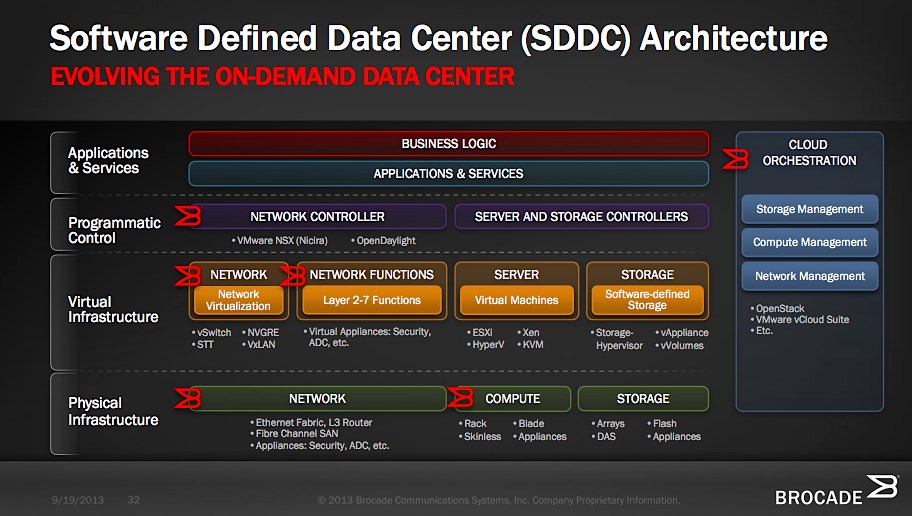Image resolution: width=912 pixels, height=516 pixels.
Task: Click the Layer 2-7 Functions block
Action: (x=372, y=300)
